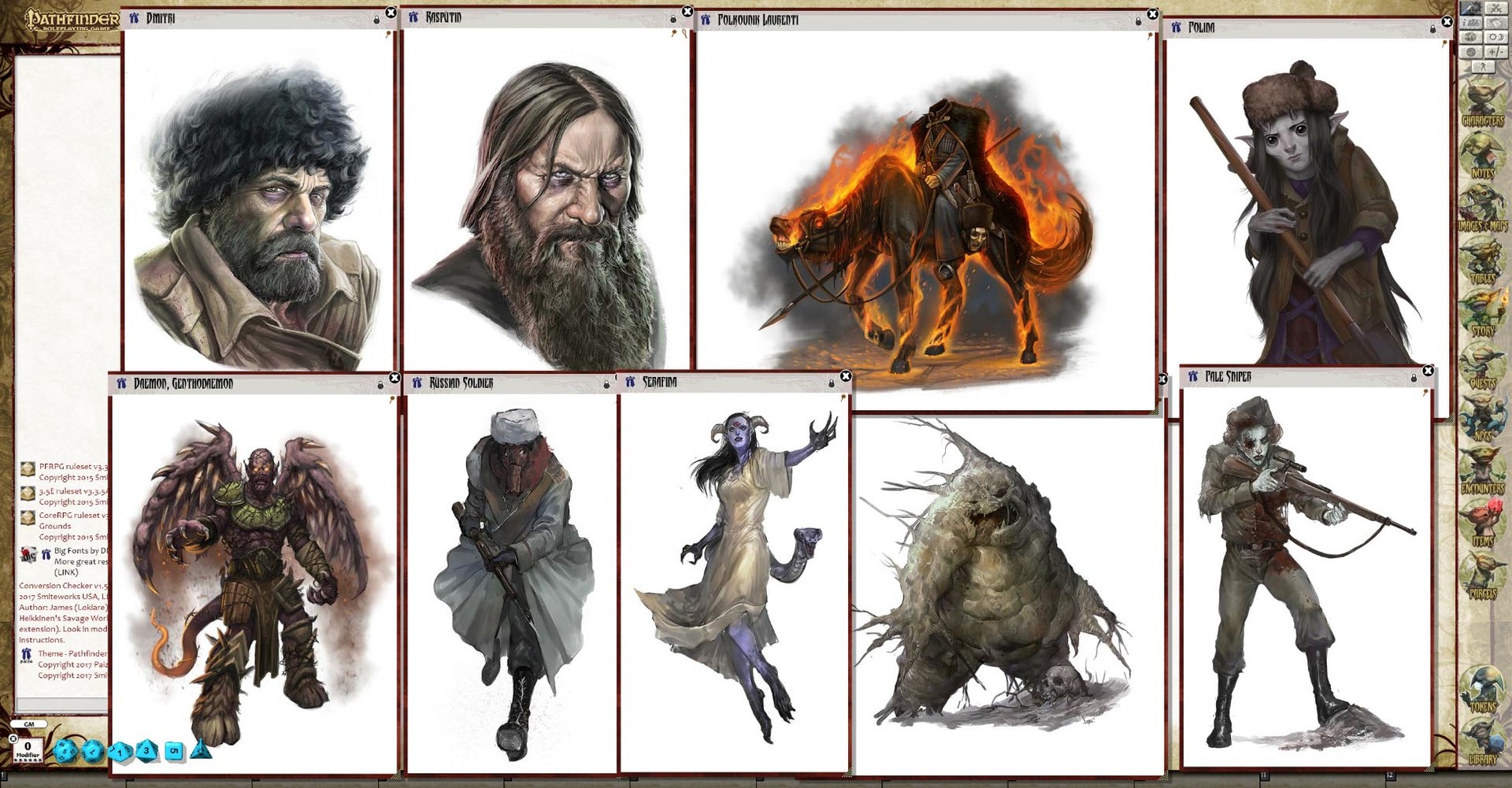
Task: Open the Characters sidebar panel
Action: pyautogui.click(x=1482, y=105)
